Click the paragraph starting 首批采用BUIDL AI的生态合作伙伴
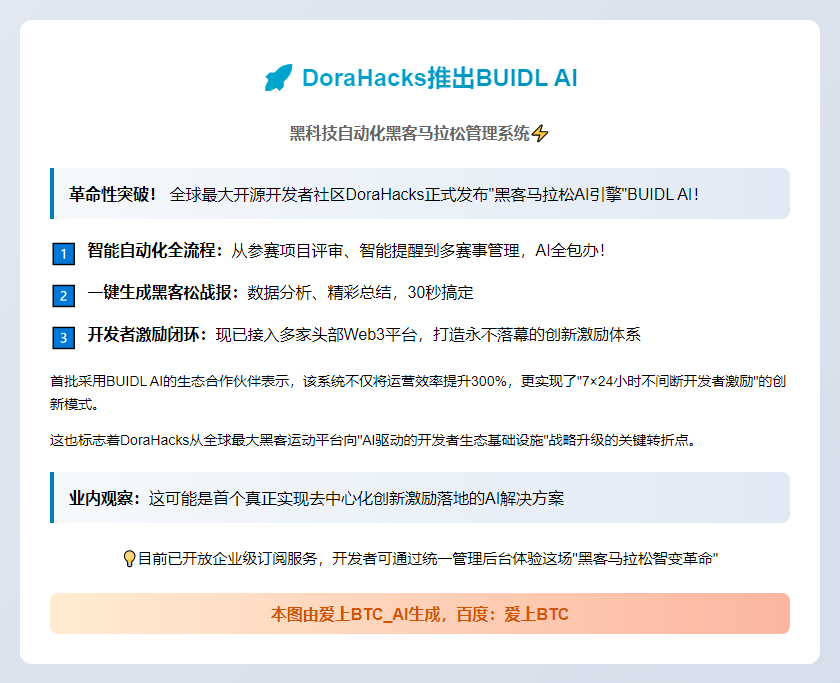This screenshot has width=840, height=683. [x=418, y=393]
